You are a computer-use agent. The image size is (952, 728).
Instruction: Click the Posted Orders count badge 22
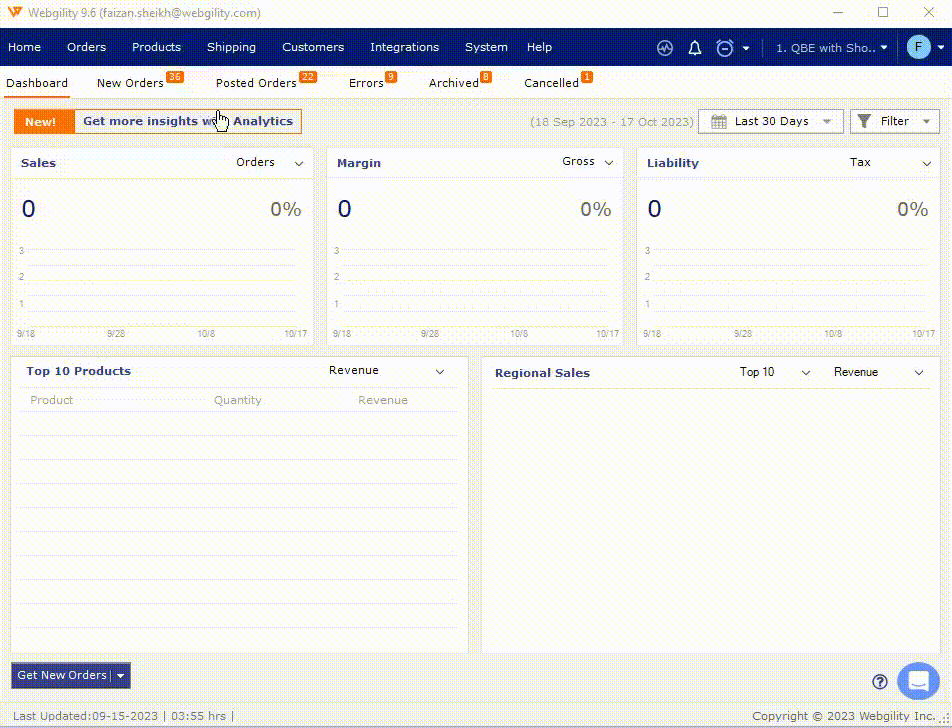[308, 77]
